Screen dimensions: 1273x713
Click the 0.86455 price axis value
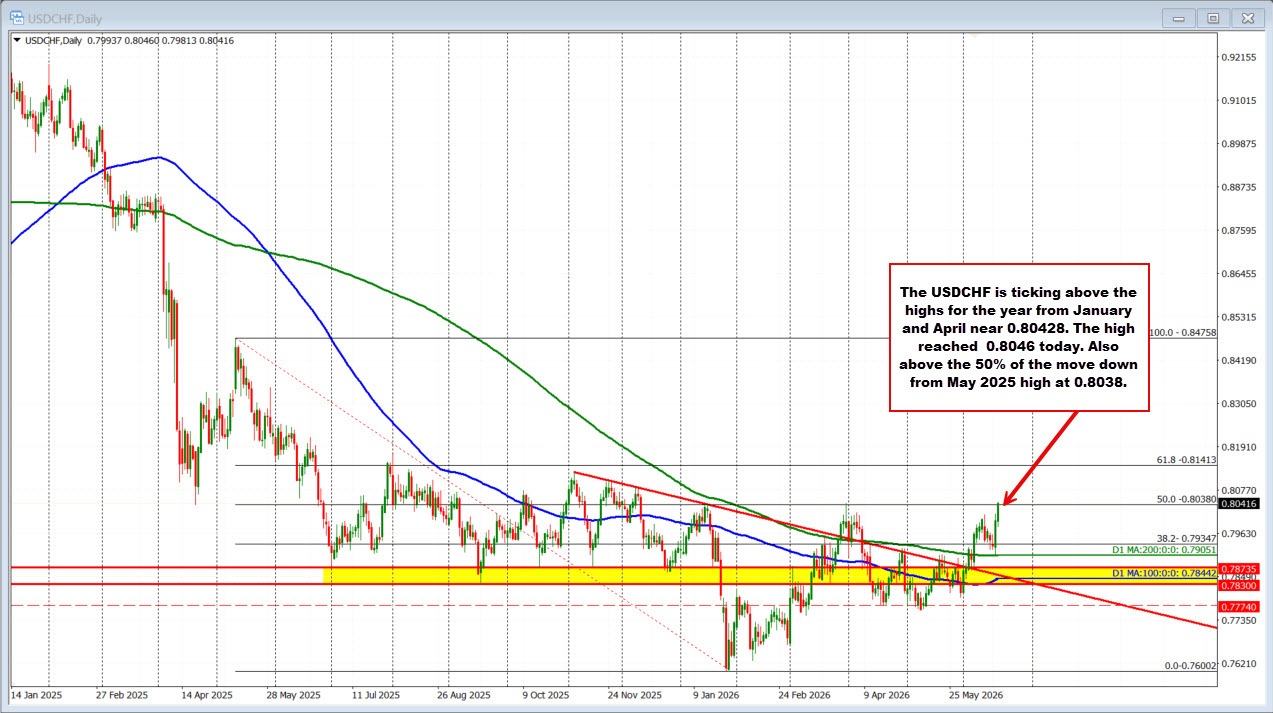(x=1239, y=274)
